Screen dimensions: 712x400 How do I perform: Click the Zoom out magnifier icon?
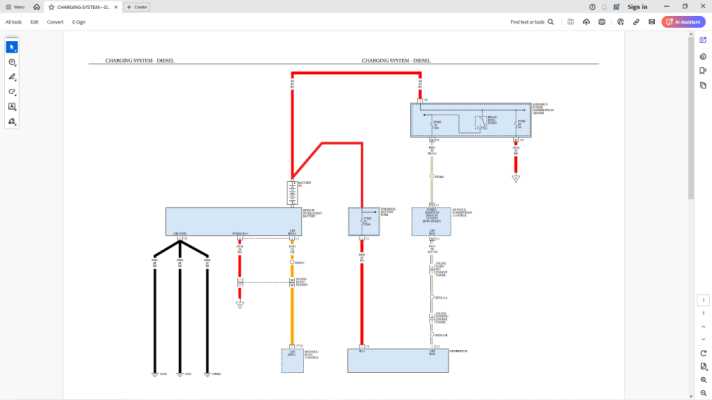(x=703, y=393)
